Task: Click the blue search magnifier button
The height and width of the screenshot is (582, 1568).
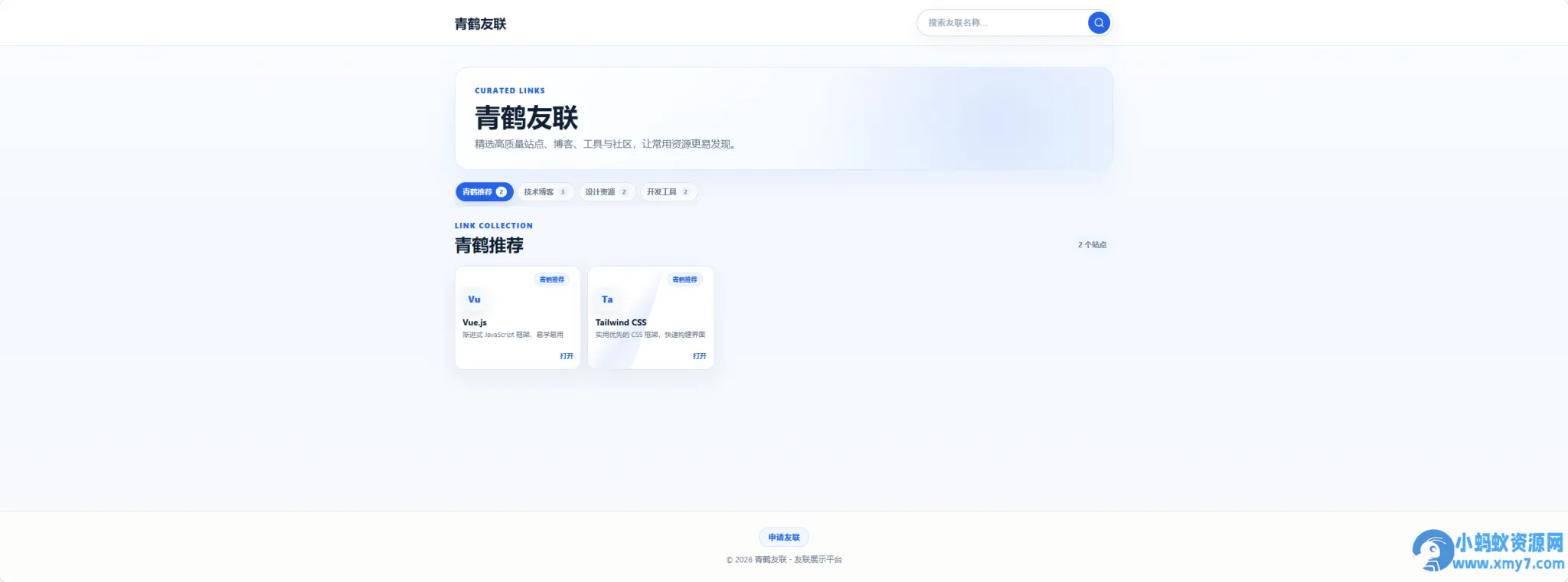Action: 1099,23
